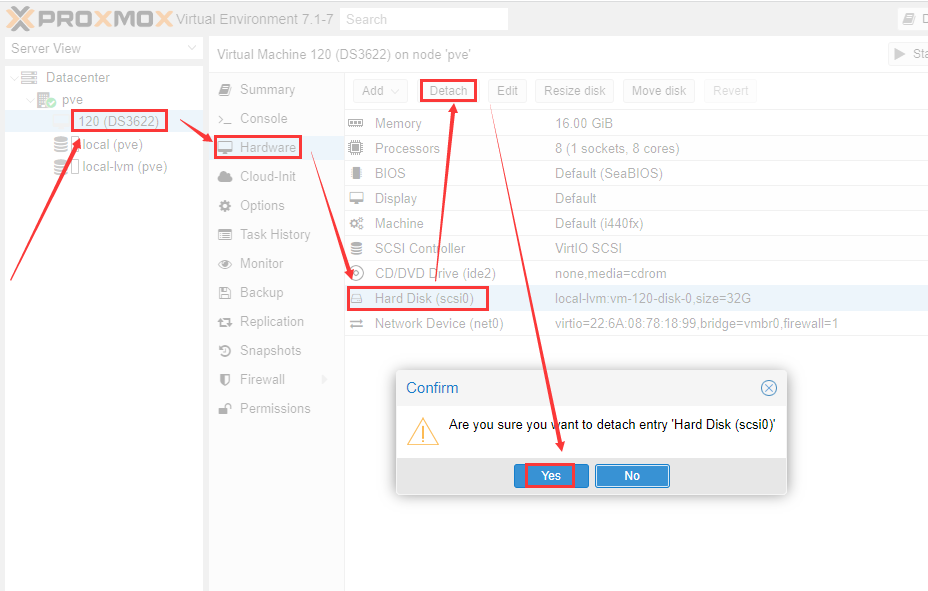Click the Search input field
The width and height of the screenshot is (928, 591).
[x=424, y=20]
